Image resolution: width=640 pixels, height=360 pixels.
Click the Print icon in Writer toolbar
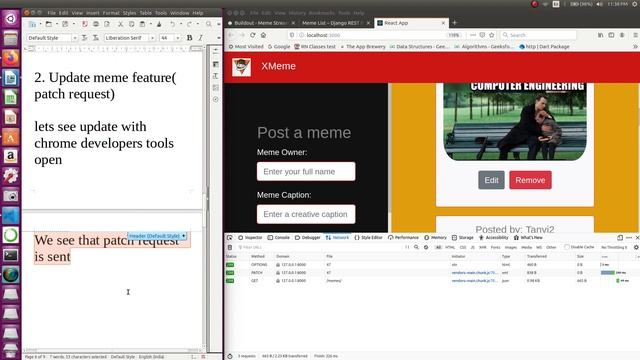[96, 24]
